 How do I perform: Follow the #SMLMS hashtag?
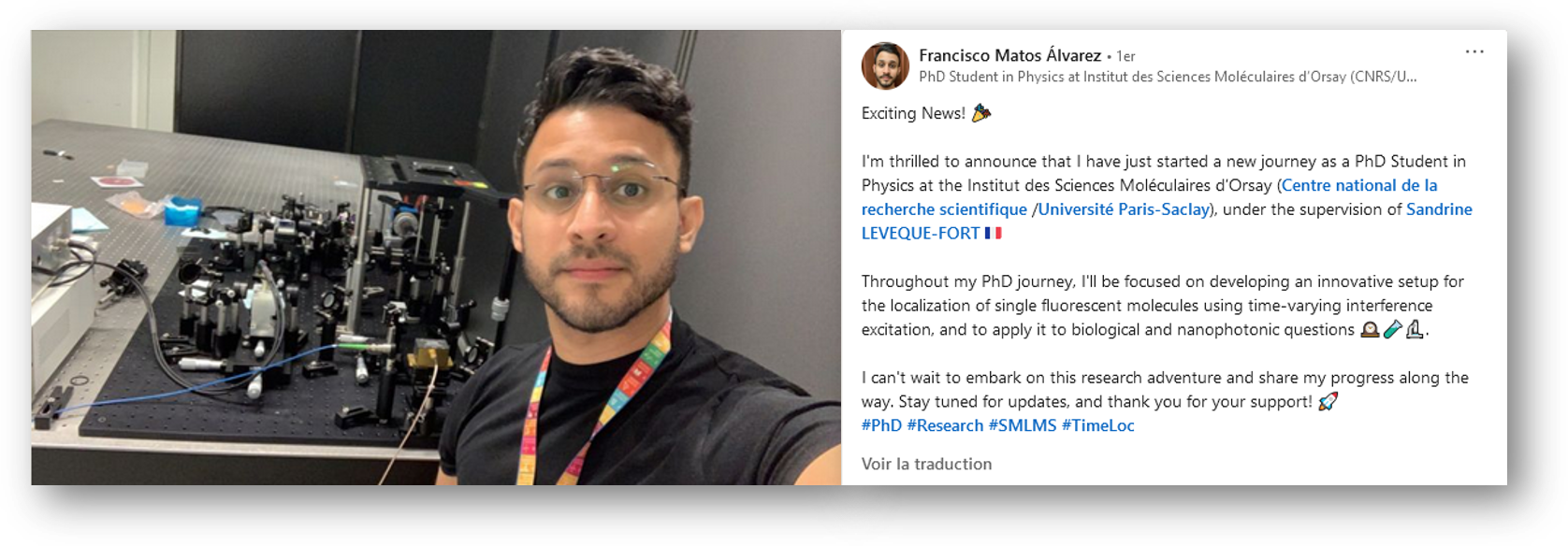click(x=1023, y=425)
